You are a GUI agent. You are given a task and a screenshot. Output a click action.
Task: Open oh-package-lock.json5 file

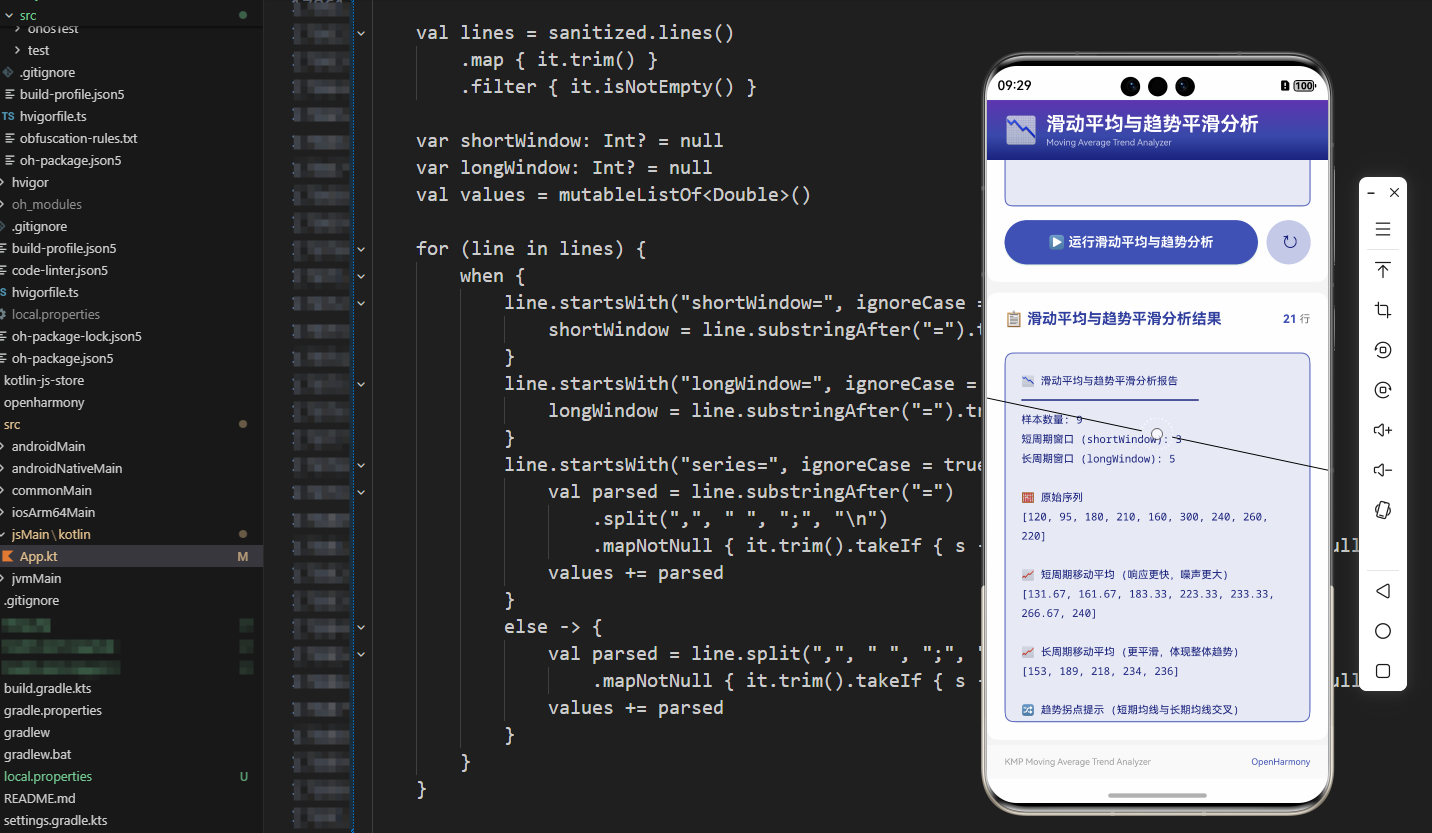click(131, 336)
